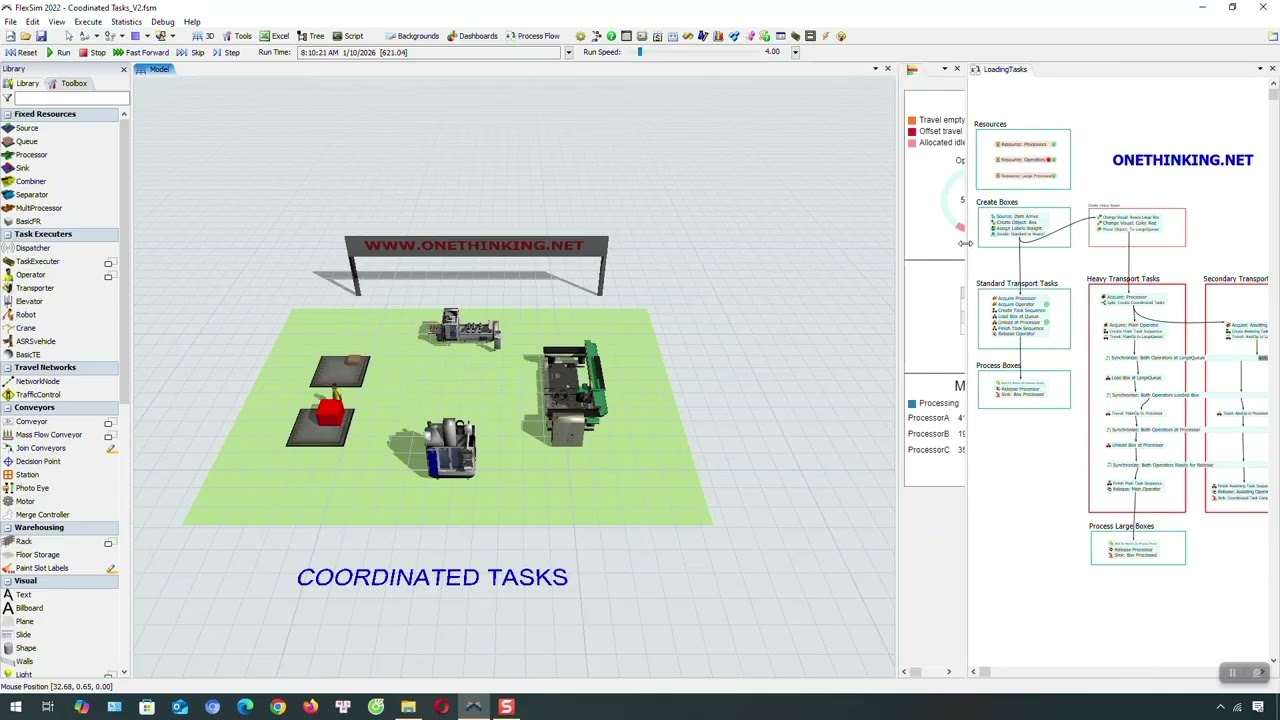This screenshot has height=720, width=1280.
Task: Click the Run Time value field
Action: [430, 52]
